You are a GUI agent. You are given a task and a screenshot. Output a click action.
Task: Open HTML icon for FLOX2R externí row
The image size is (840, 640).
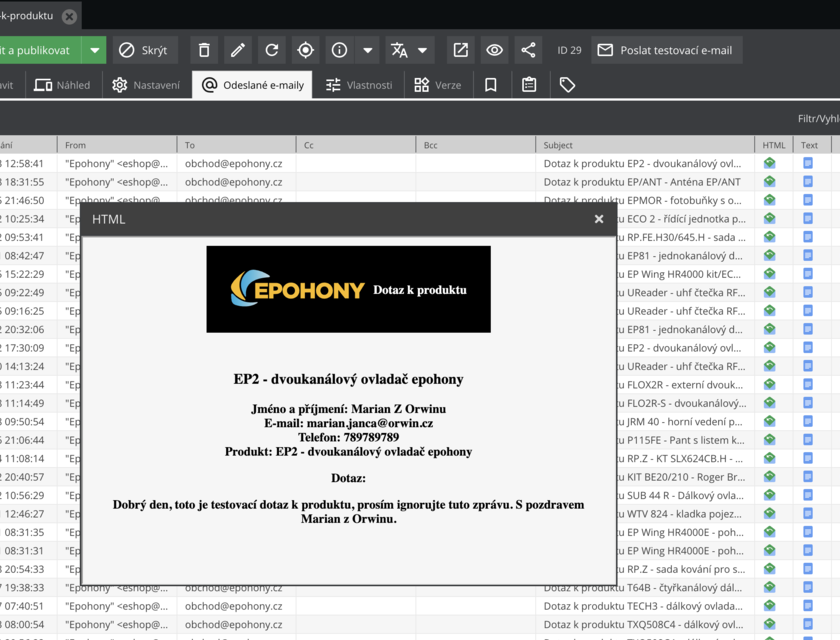pyautogui.click(x=770, y=385)
